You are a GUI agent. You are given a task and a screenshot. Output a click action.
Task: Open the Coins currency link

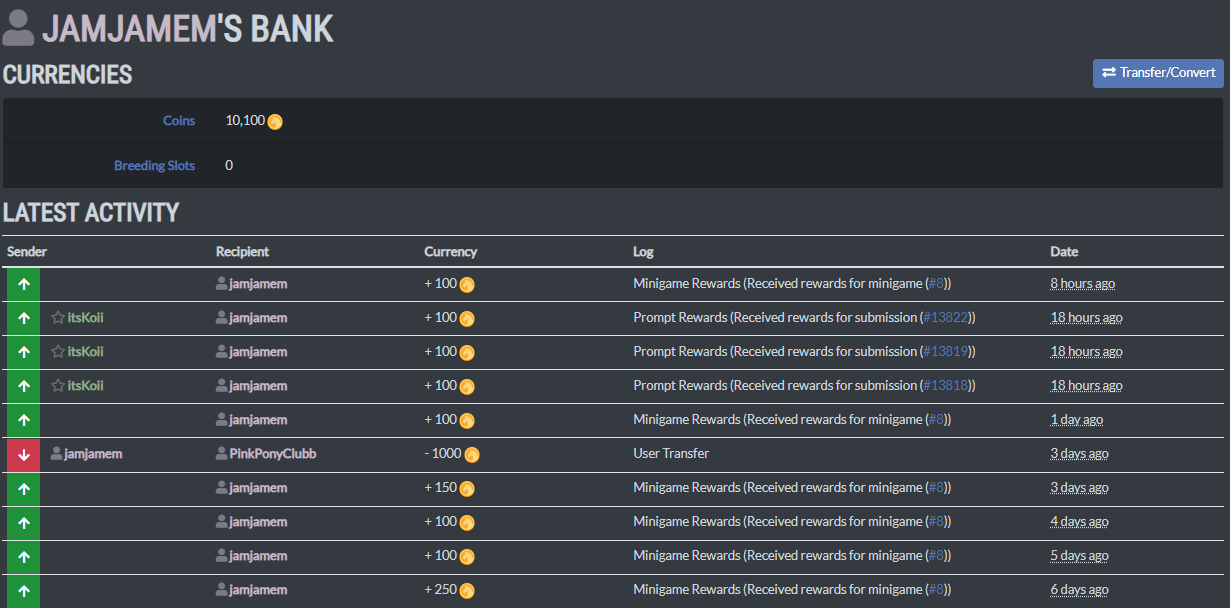(179, 121)
